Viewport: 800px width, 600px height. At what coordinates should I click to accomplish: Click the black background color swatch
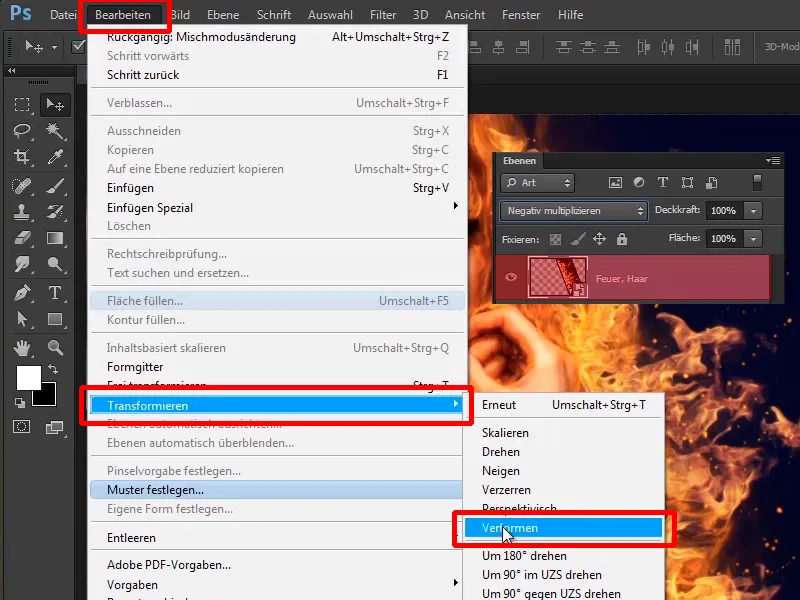pyautogui.click(x=47, y=397)
